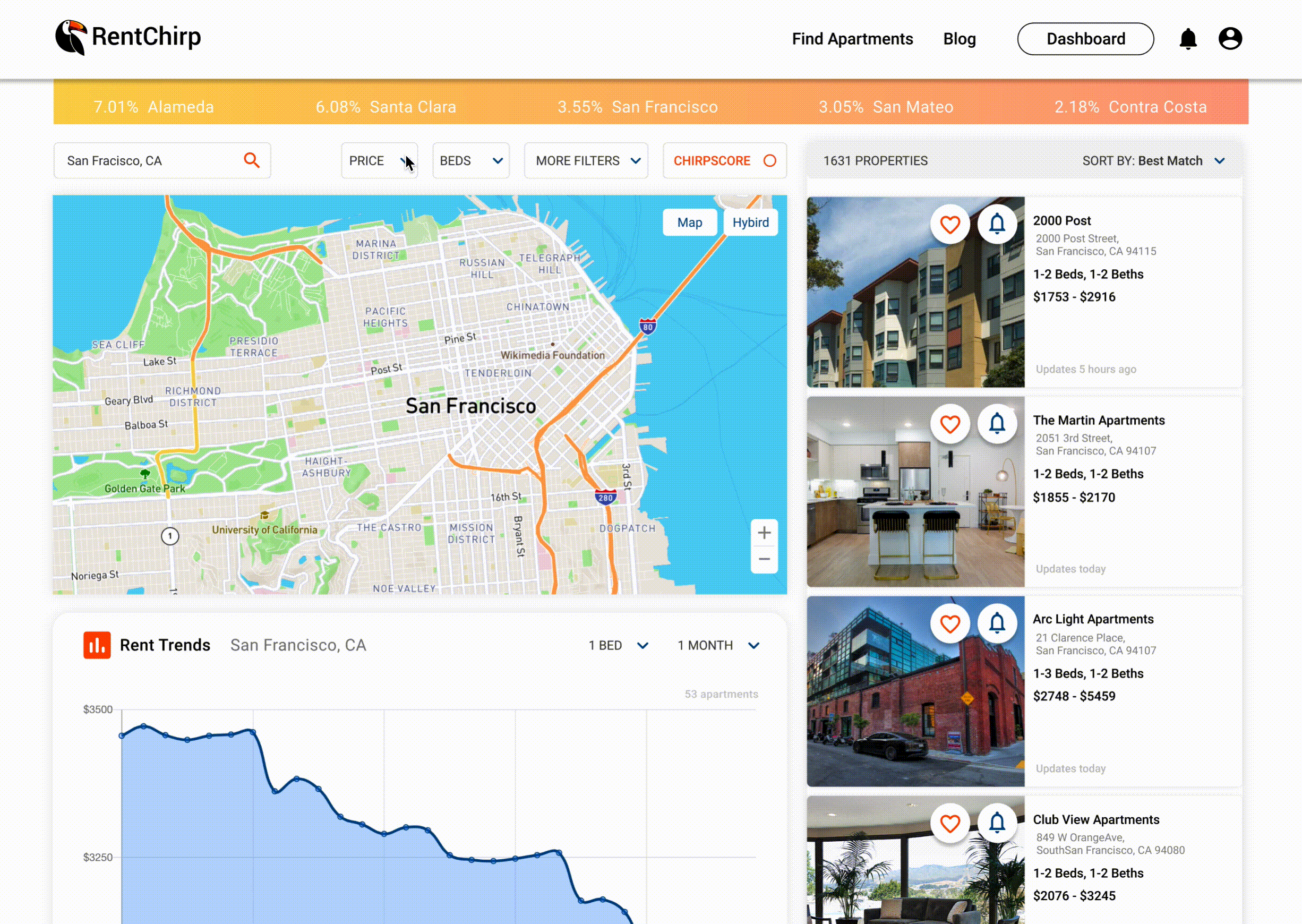Favorite the 2000 Post listing heart
Screen dimensions: 1302x924
tap(949, 225)
